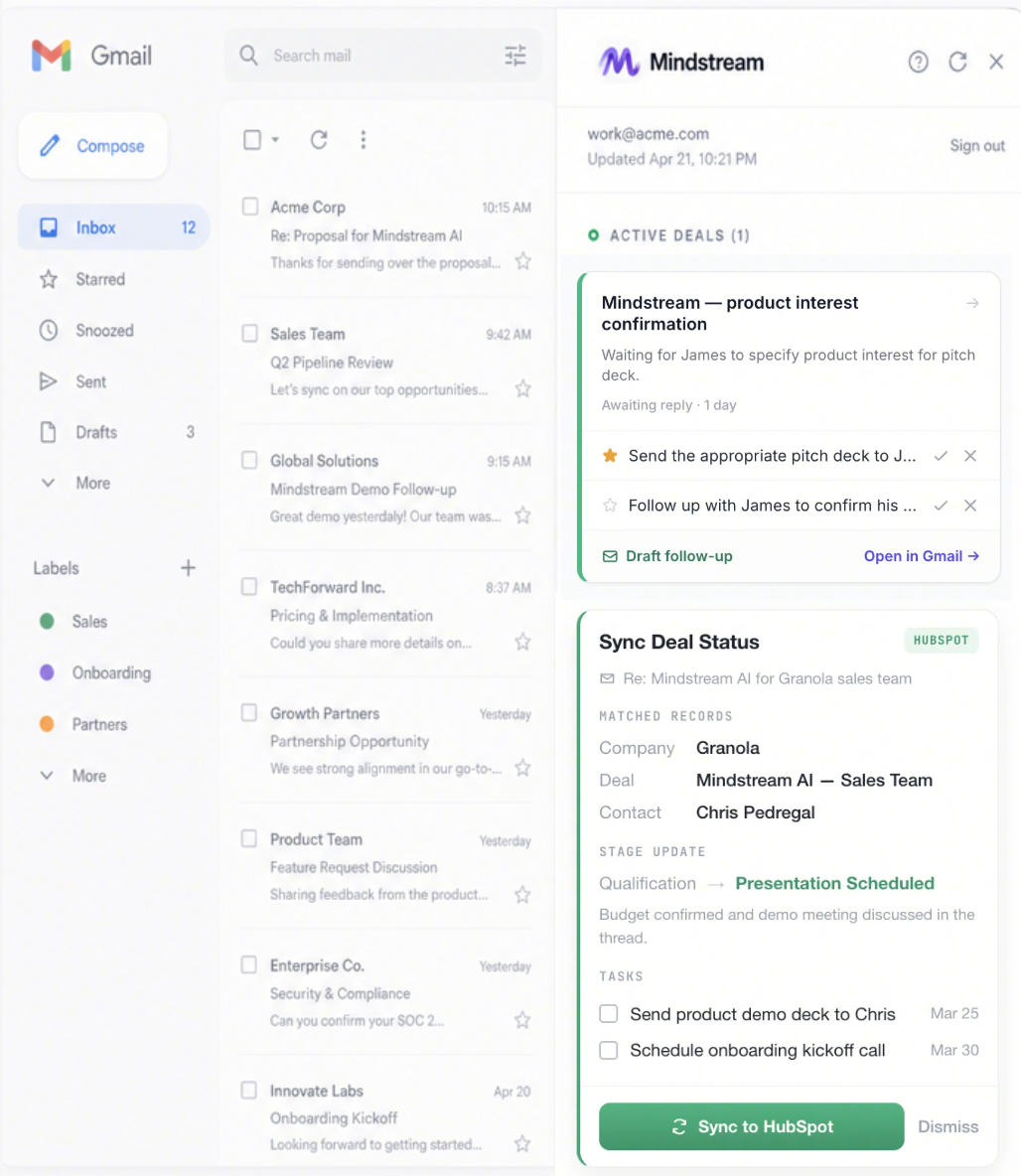The image size is (1021, 1176).
Task: Sign out of Mindstream
Action: 976,145
